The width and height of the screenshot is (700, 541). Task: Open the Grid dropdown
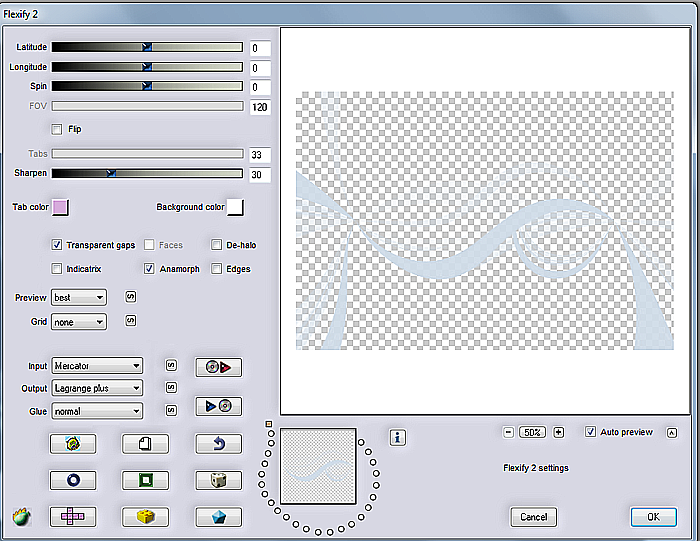[79, 322]
